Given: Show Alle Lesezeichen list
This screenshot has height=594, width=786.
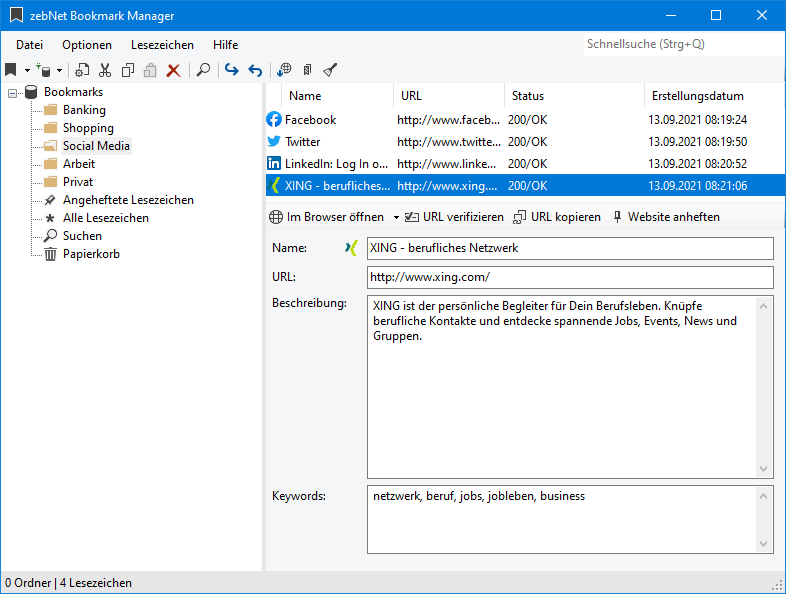Looking at the screenshot, I should click(x=106, y=218).
